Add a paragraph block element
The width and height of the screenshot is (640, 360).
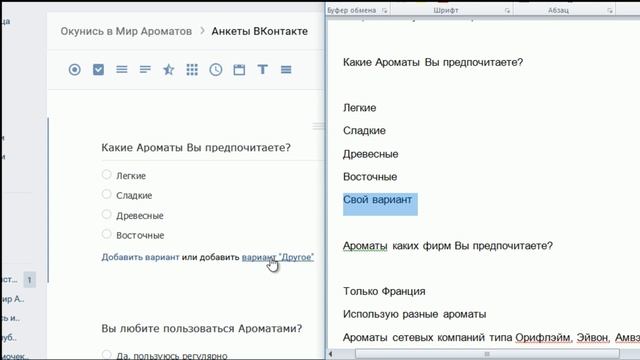click(286, 70)
